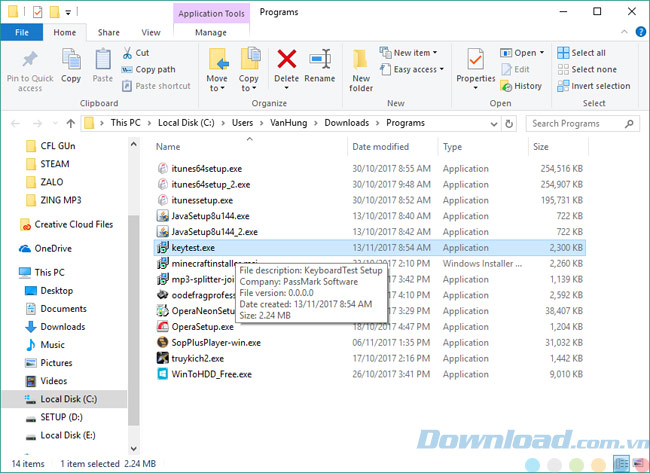Open the Properties checkmark icon
This screenshot has width=650, height=473.
coord(475,60)
